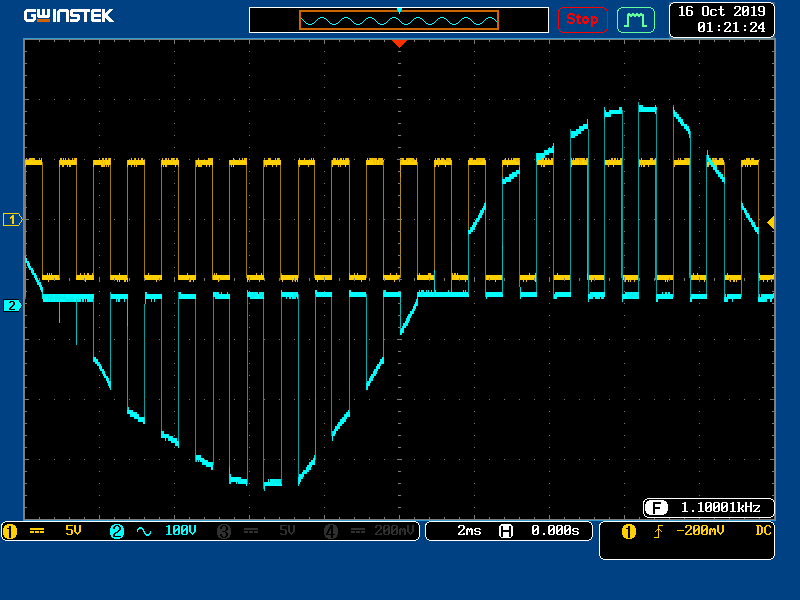
Task: Click the channel 1 DC coupling symbol
Action: tap(37, 531)
